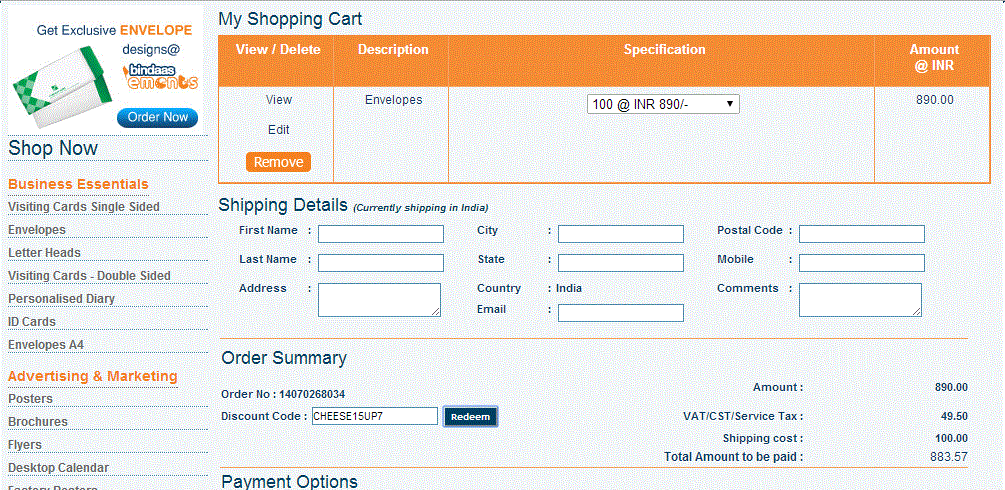This screenshot has height=490, width=1005.
Task: Click the View link in cart
Action: tap(279, 100)
